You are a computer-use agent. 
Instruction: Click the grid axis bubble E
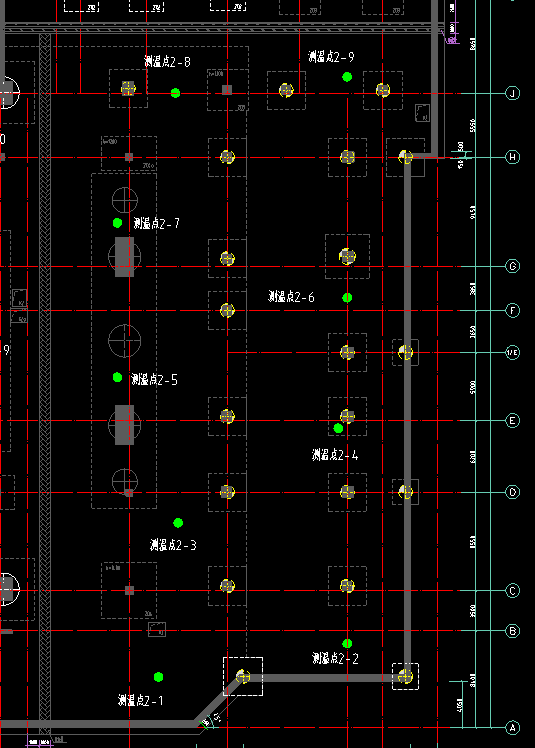[513, 421]
